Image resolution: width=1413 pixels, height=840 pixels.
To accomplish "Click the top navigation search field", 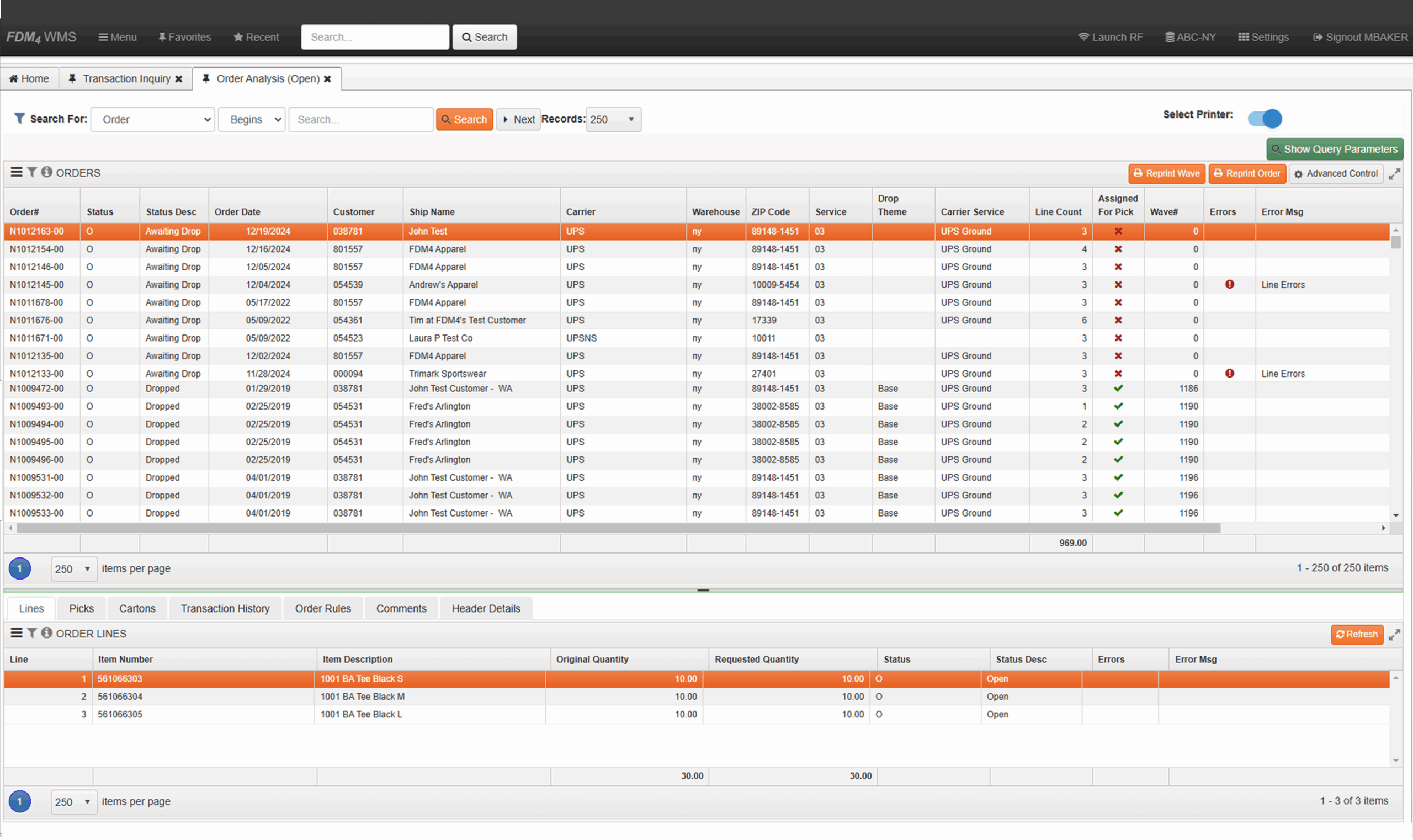I will pyautogui.click(x=375, y=38).
